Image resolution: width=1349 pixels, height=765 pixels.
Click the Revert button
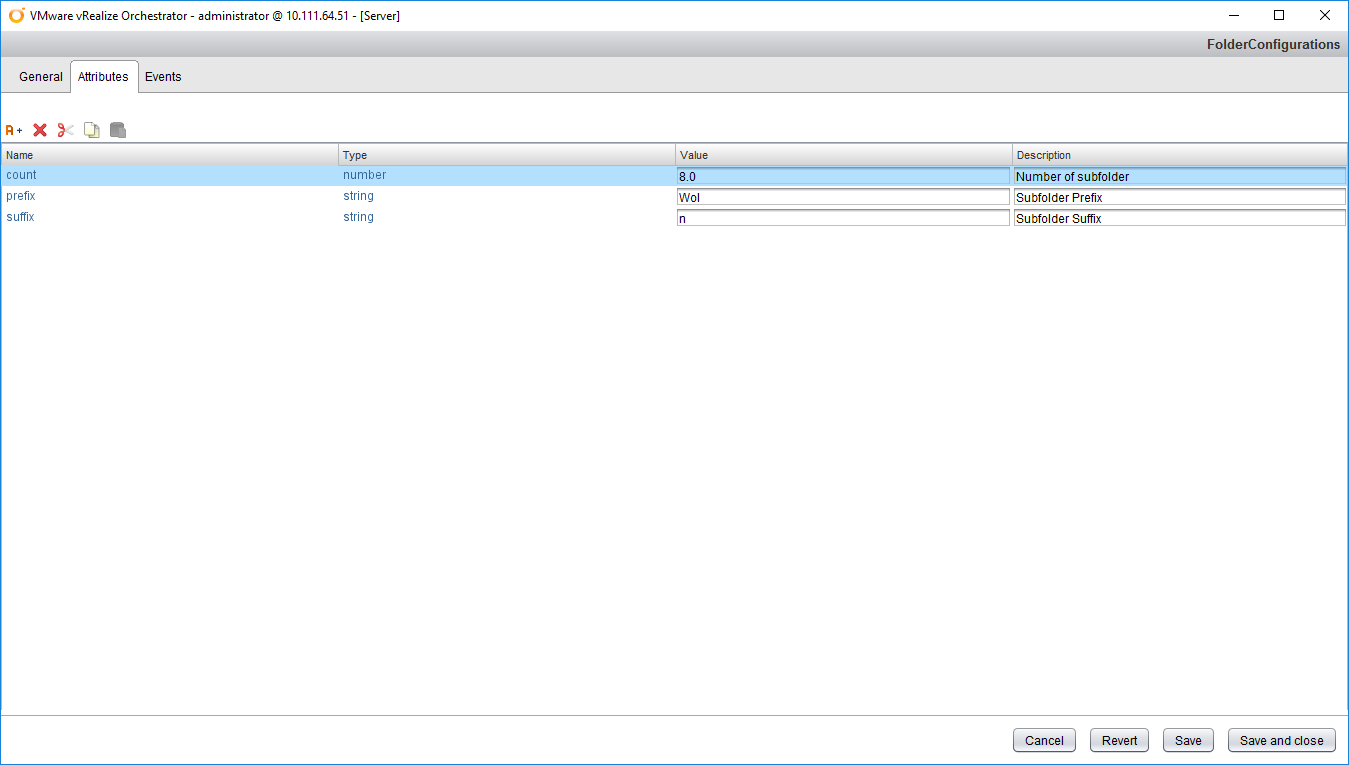1119,740
